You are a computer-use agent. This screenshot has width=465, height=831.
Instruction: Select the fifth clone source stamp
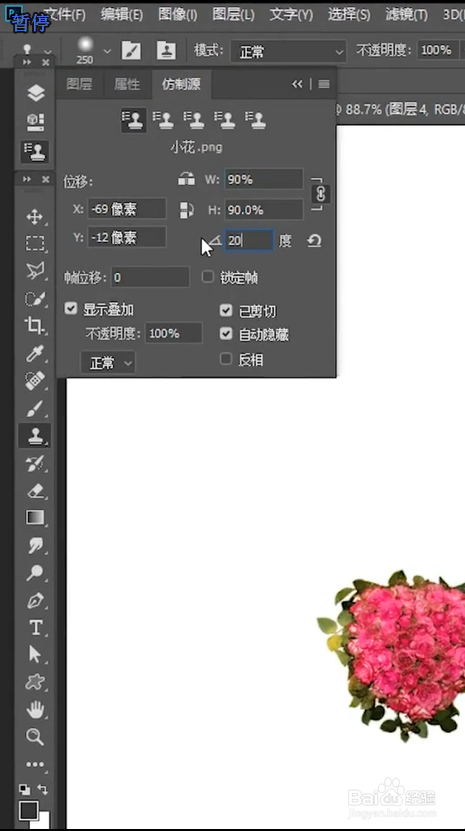(257, 119)
